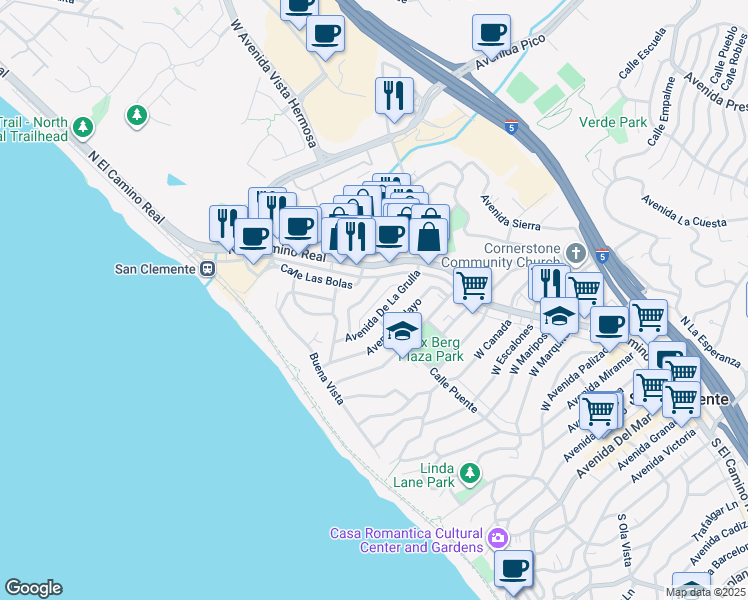Image resolution: width=748 pixels, height=600 pixels.
Task: Open school marker above Max Berg Plaza Park
Action: 402,331
